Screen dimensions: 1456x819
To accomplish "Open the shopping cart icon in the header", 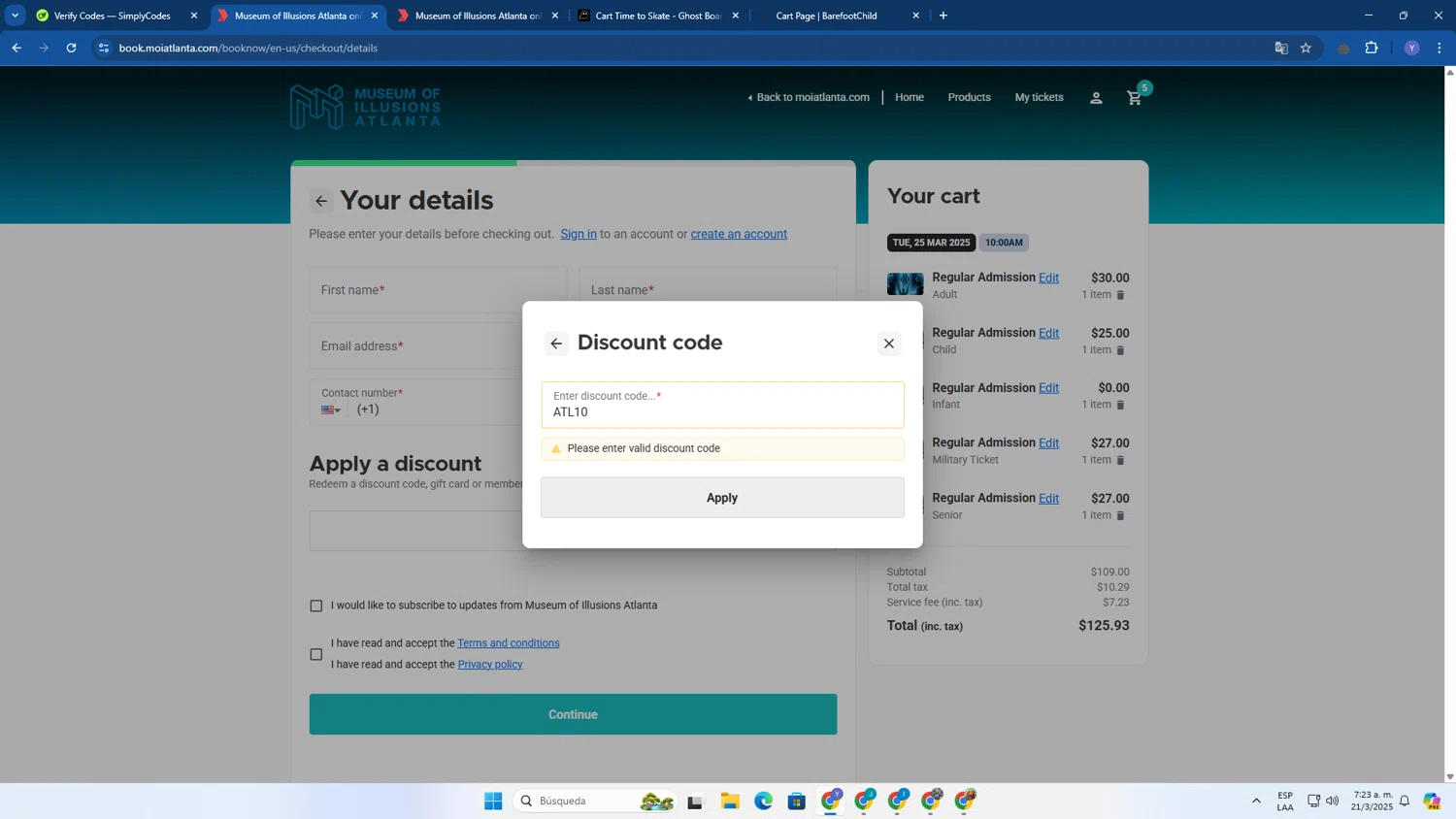I will (1135, 97).
